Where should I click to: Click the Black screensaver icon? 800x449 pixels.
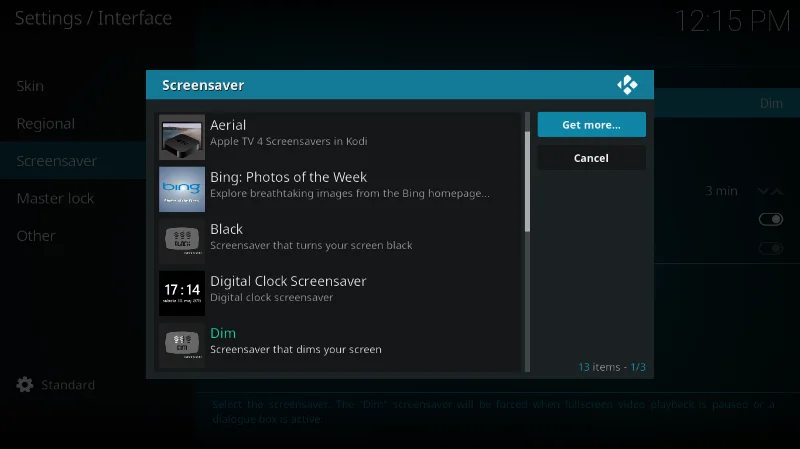[182, 241]
